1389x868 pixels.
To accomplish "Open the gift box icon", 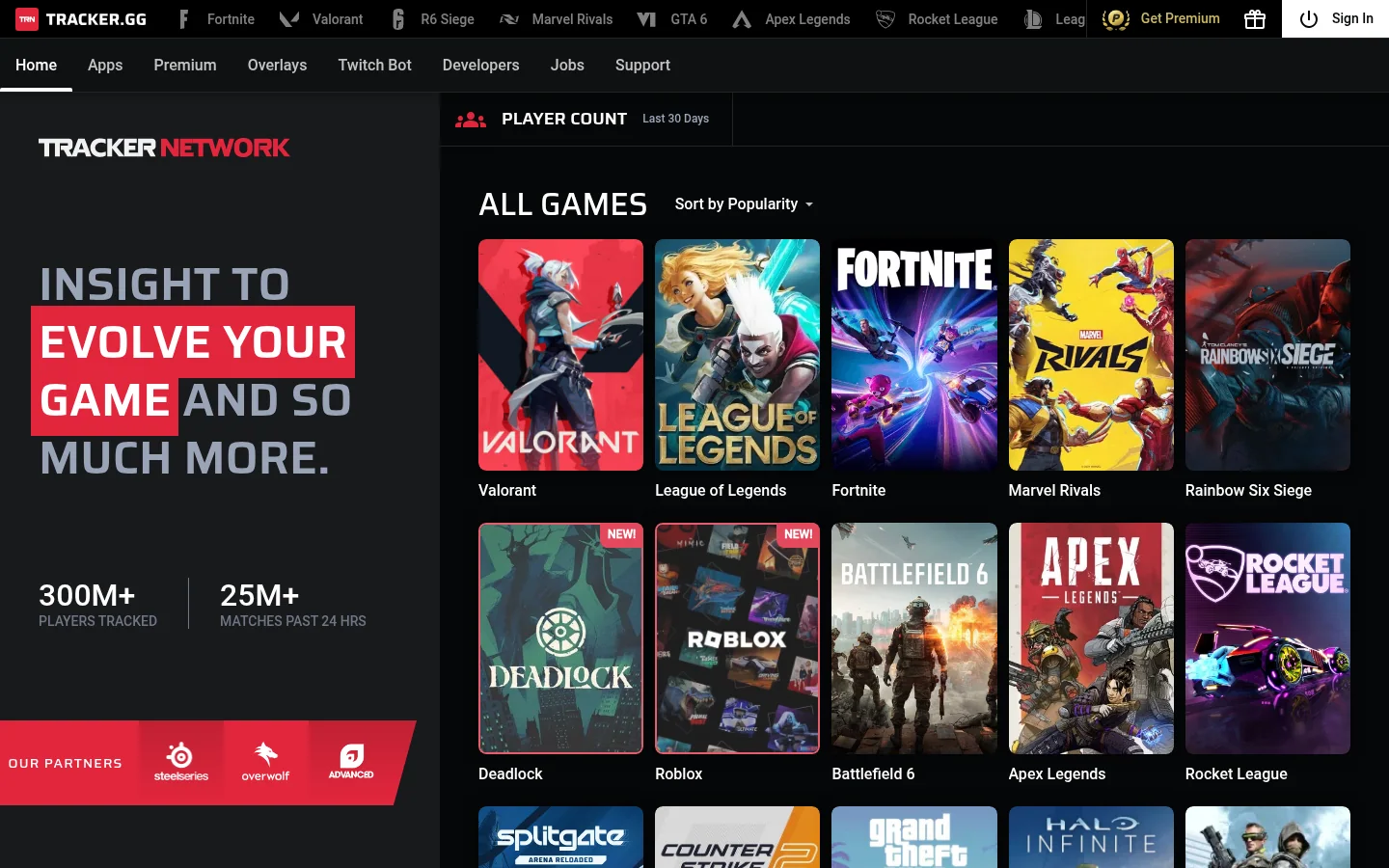I will [1255, 19].
